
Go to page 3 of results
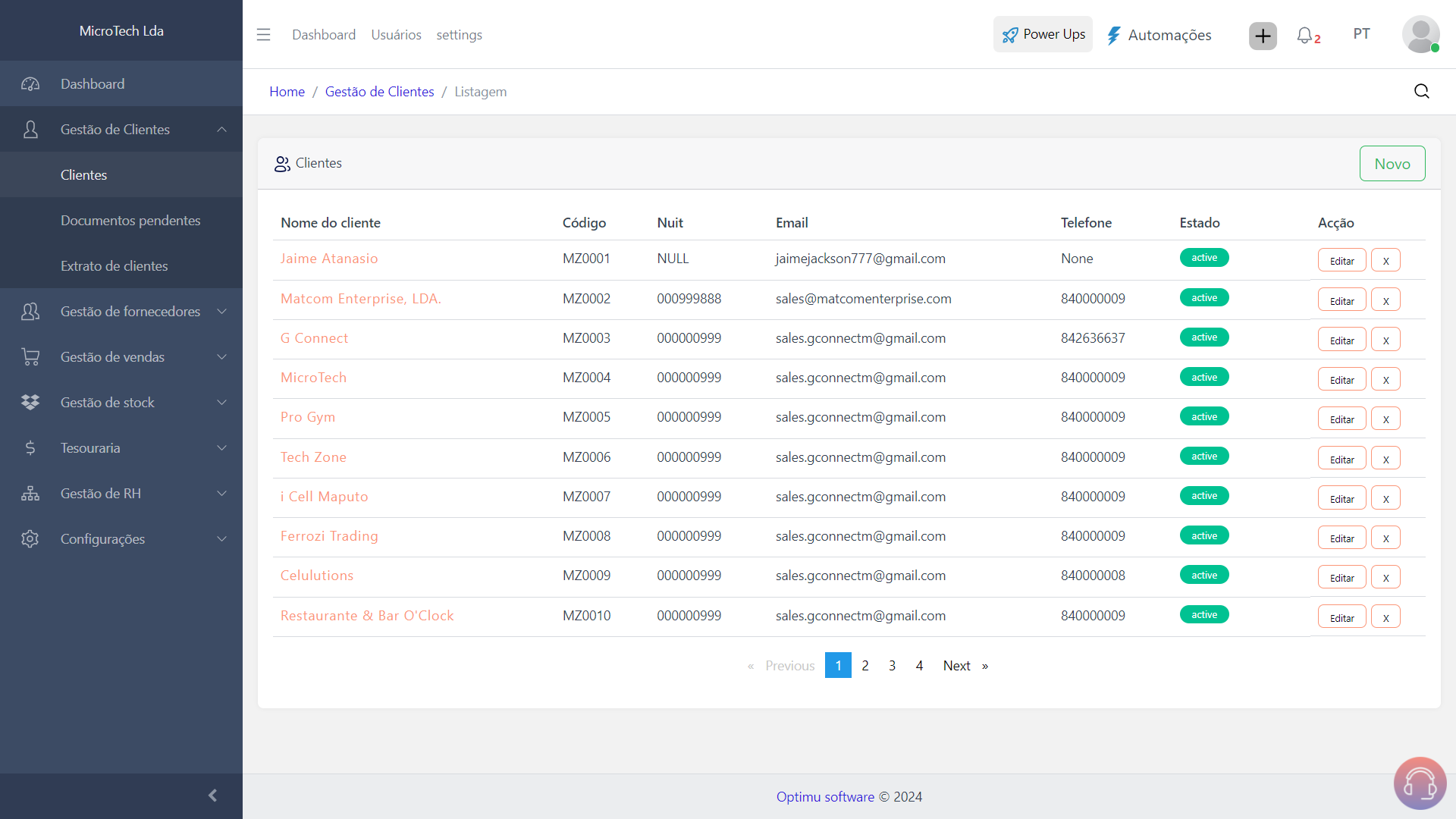pyautogui.click(x=892, y=665)
